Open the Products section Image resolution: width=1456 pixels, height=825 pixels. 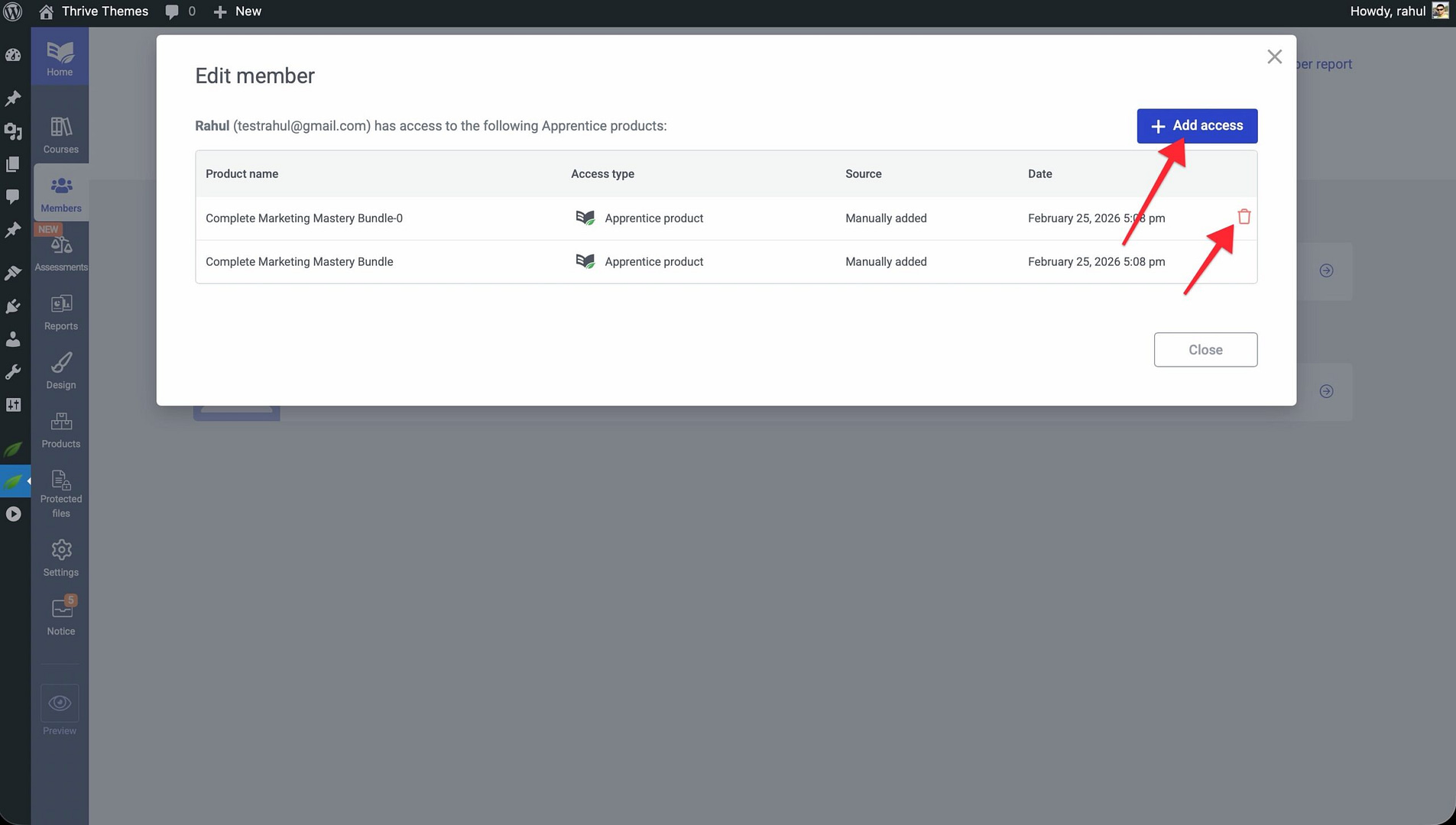(x=60, y=430)
